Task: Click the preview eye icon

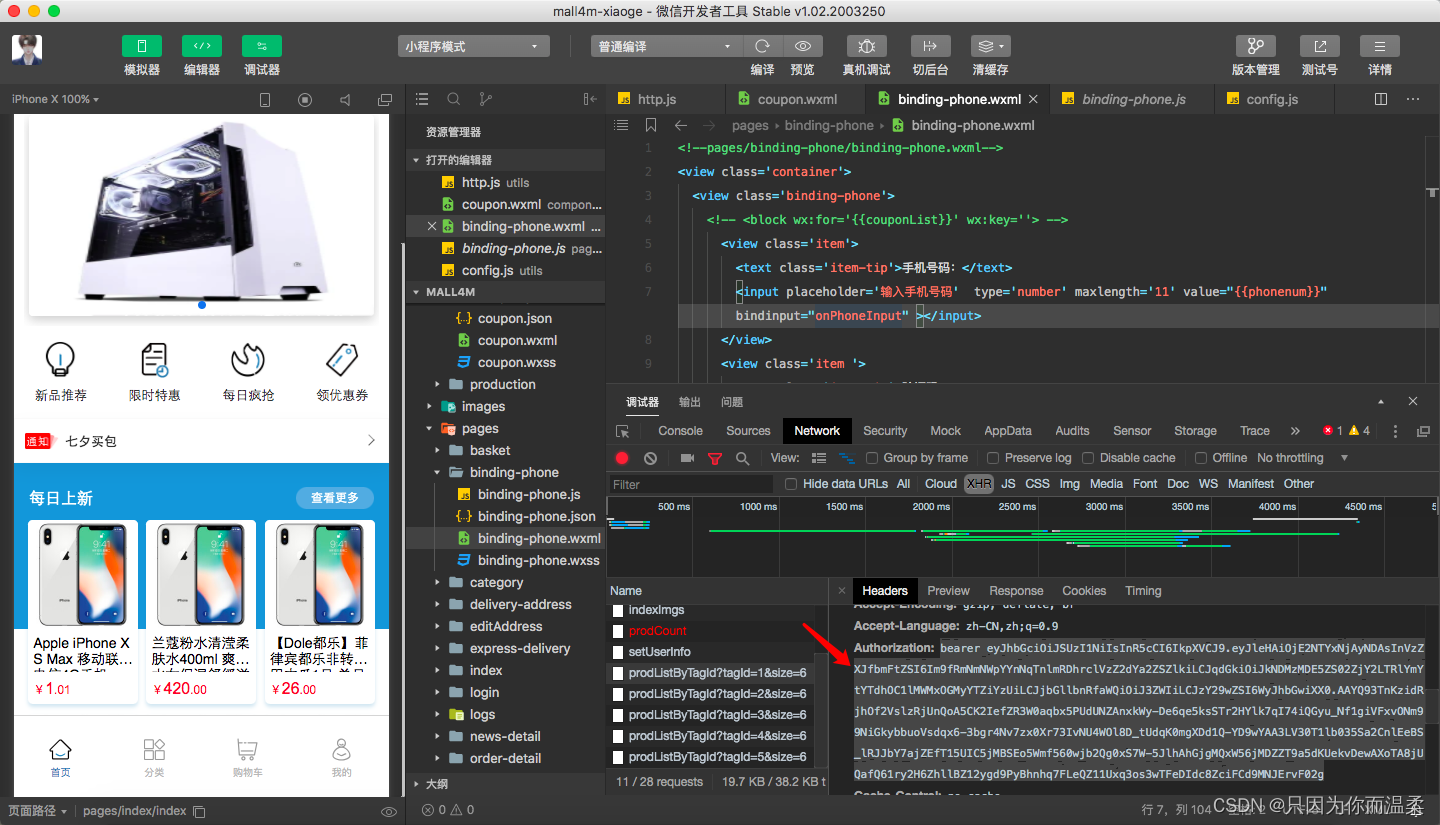Action: point(802,46)
